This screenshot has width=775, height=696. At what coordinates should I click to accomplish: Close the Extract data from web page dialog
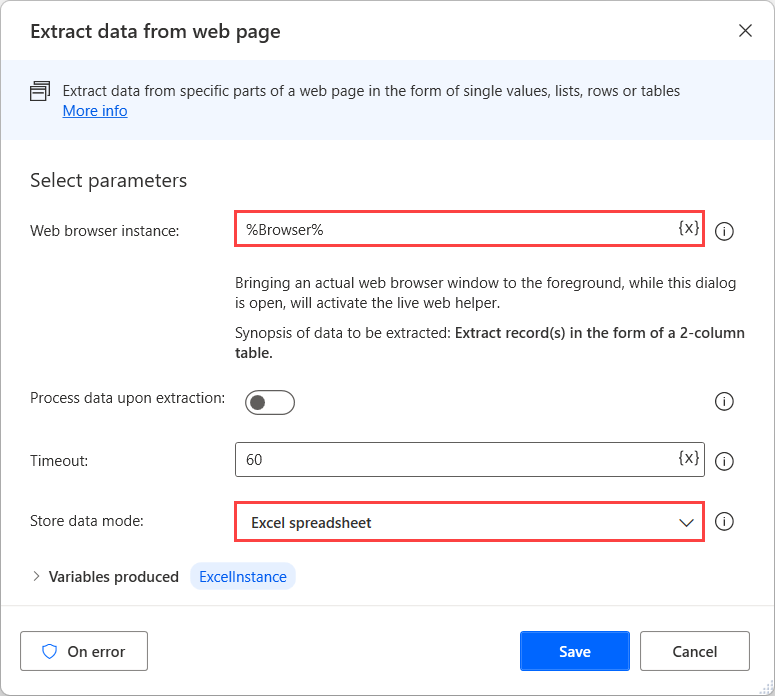click(x=745, y=31)
